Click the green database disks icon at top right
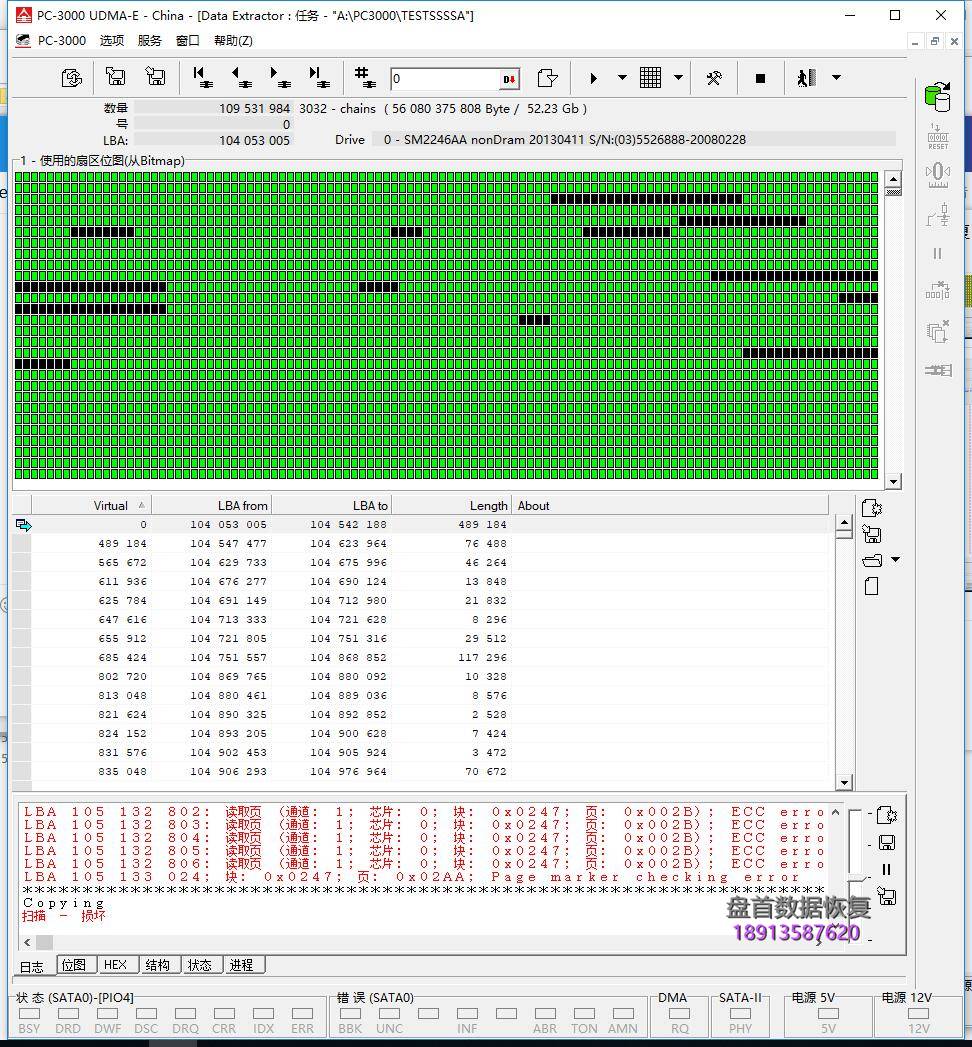 coord(938,97)
